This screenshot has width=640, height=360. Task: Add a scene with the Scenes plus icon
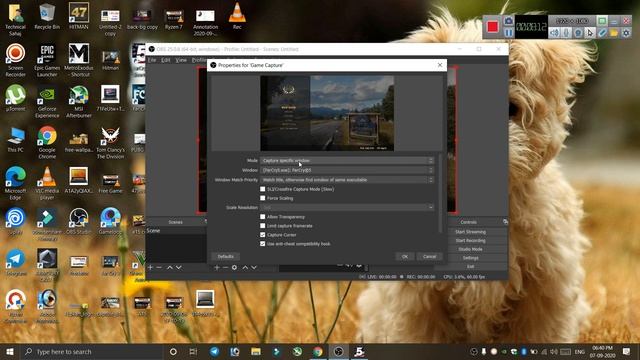(150, 267)
